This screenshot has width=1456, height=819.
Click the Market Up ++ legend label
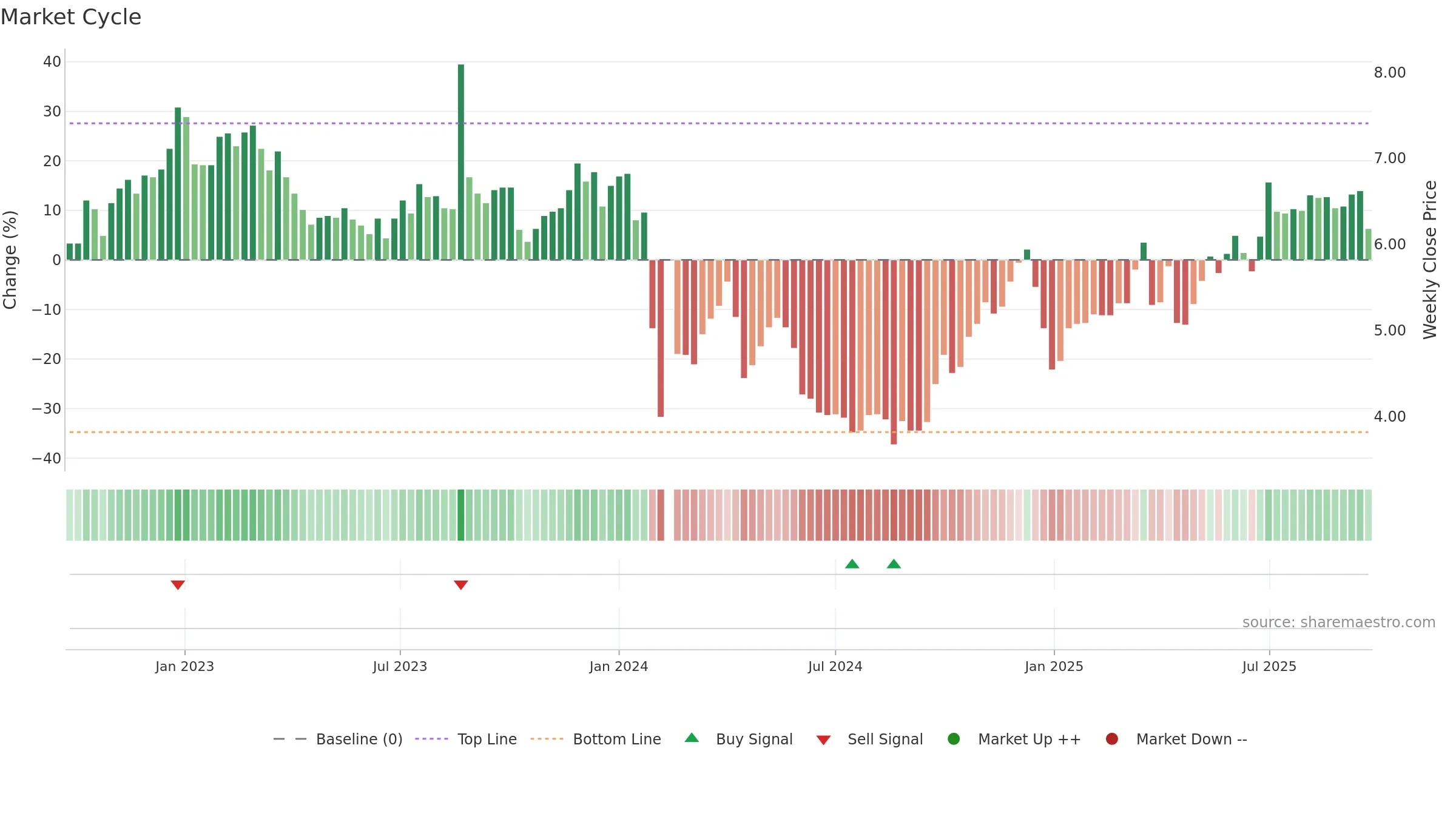(x=1030, y=740)
